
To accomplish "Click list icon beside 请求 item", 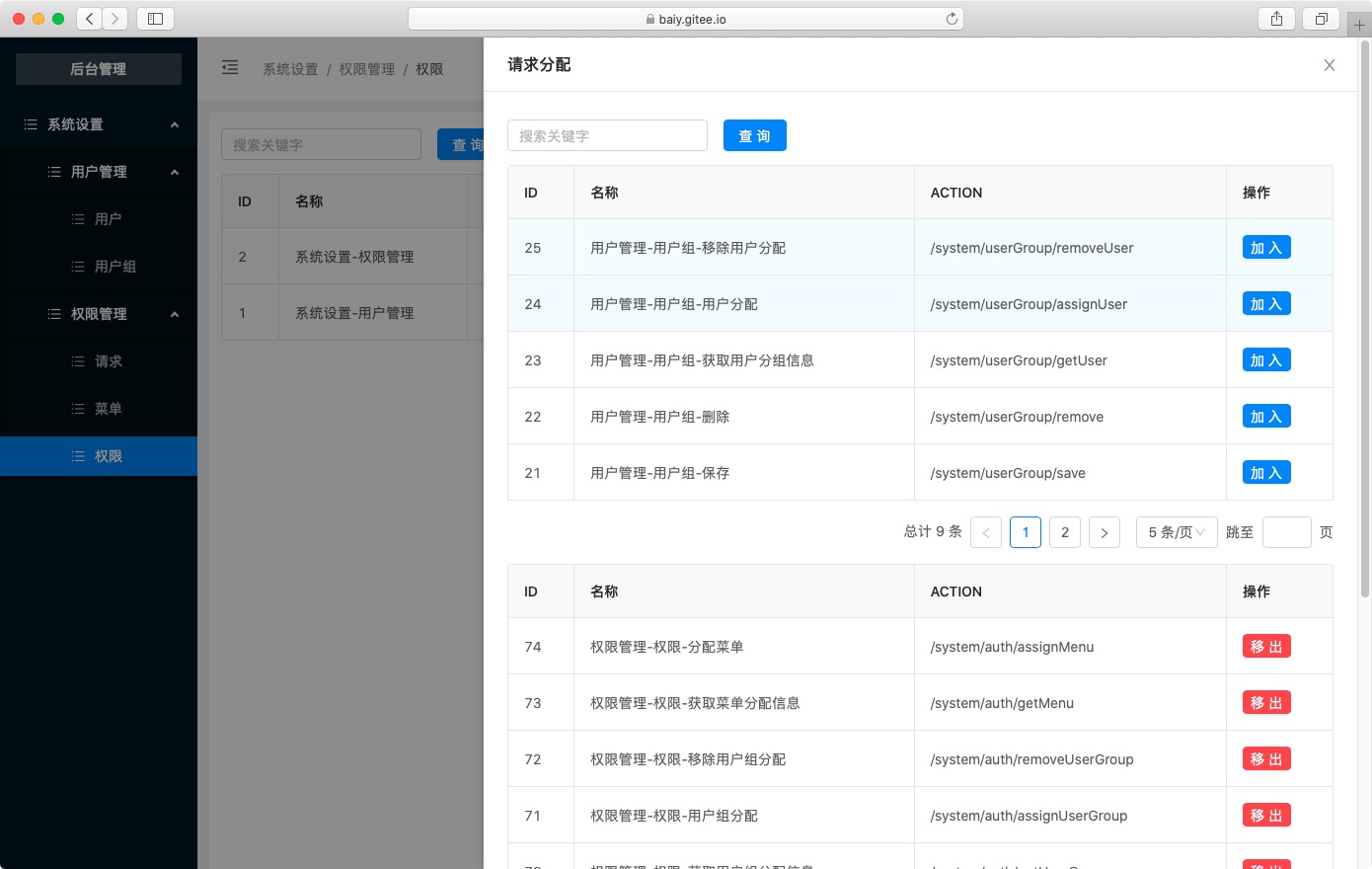I will pos(78,361).
